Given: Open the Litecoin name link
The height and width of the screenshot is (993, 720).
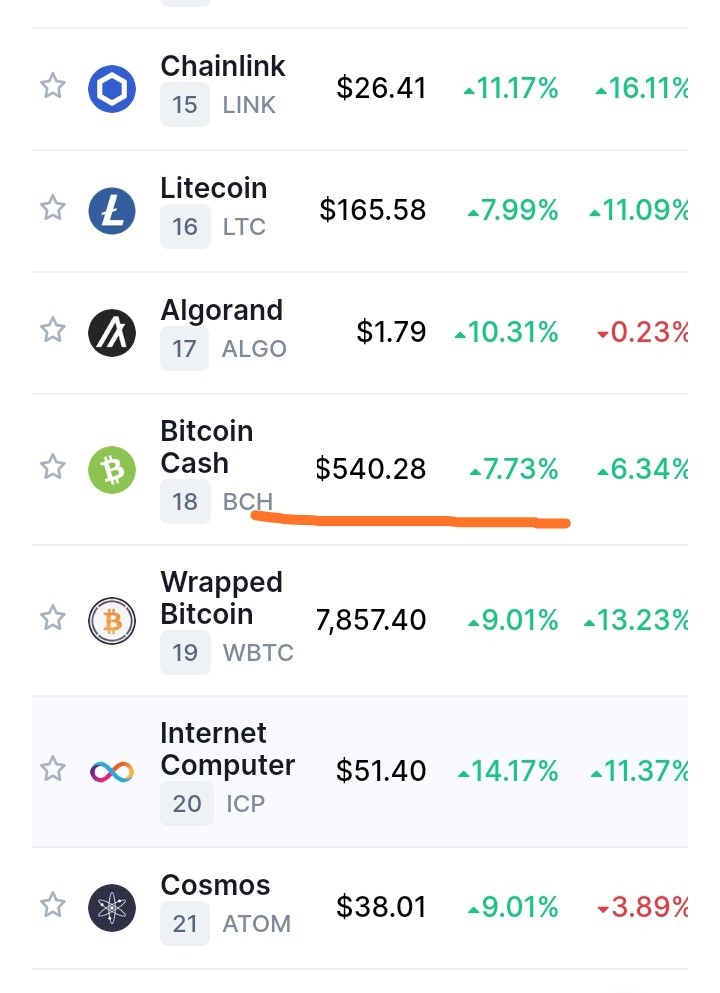Looking at the screenshot, I should 213,188.
